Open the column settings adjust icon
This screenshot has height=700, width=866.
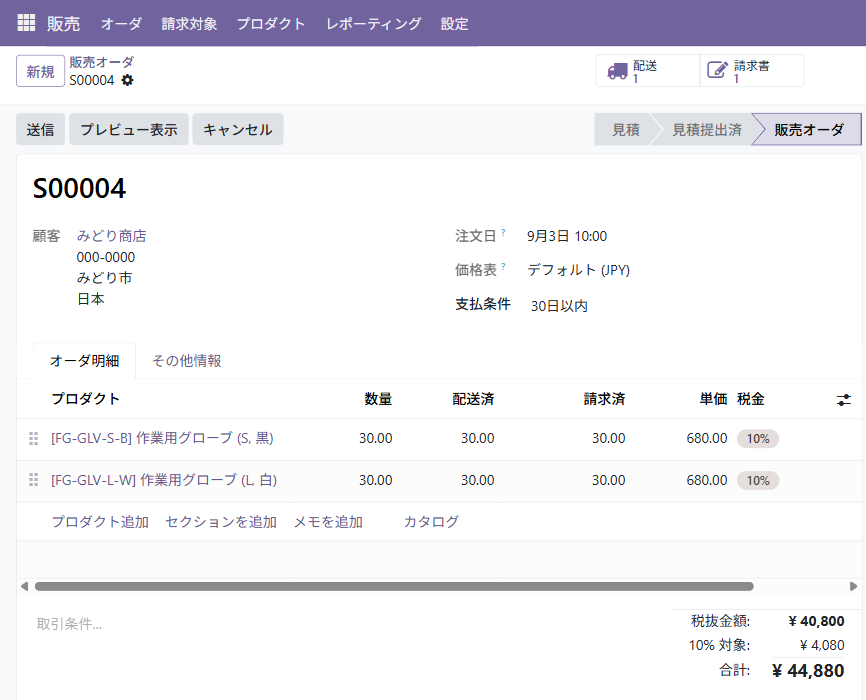coord(843,399)
